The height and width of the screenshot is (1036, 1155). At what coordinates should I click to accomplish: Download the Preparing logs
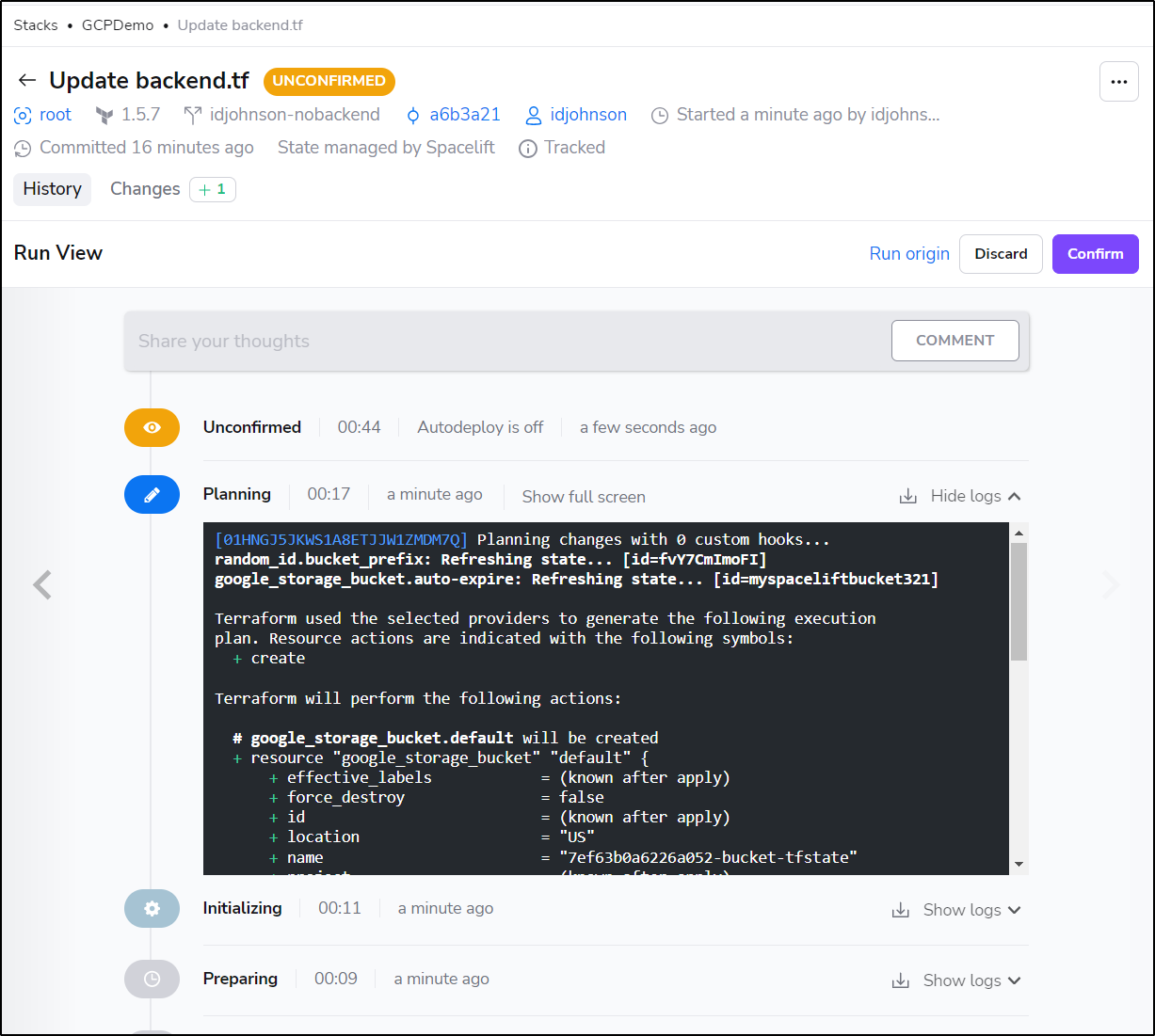901,980
